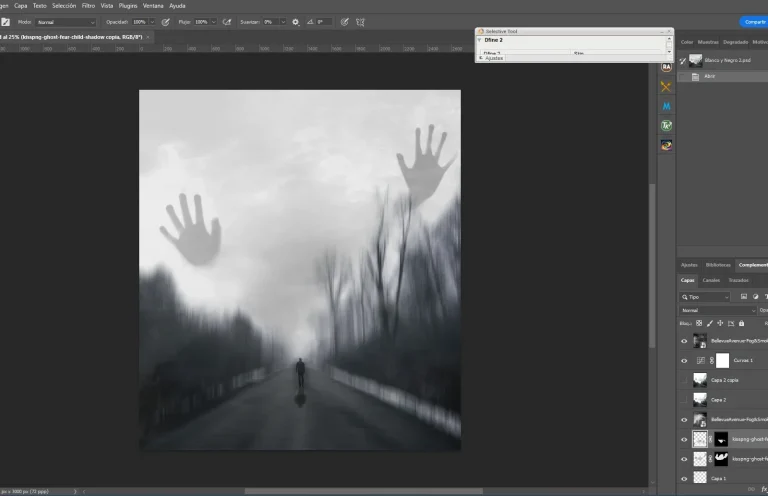768x496 pixels.
Task: Toggle pressure for size icon
Action: pos(344,22)
